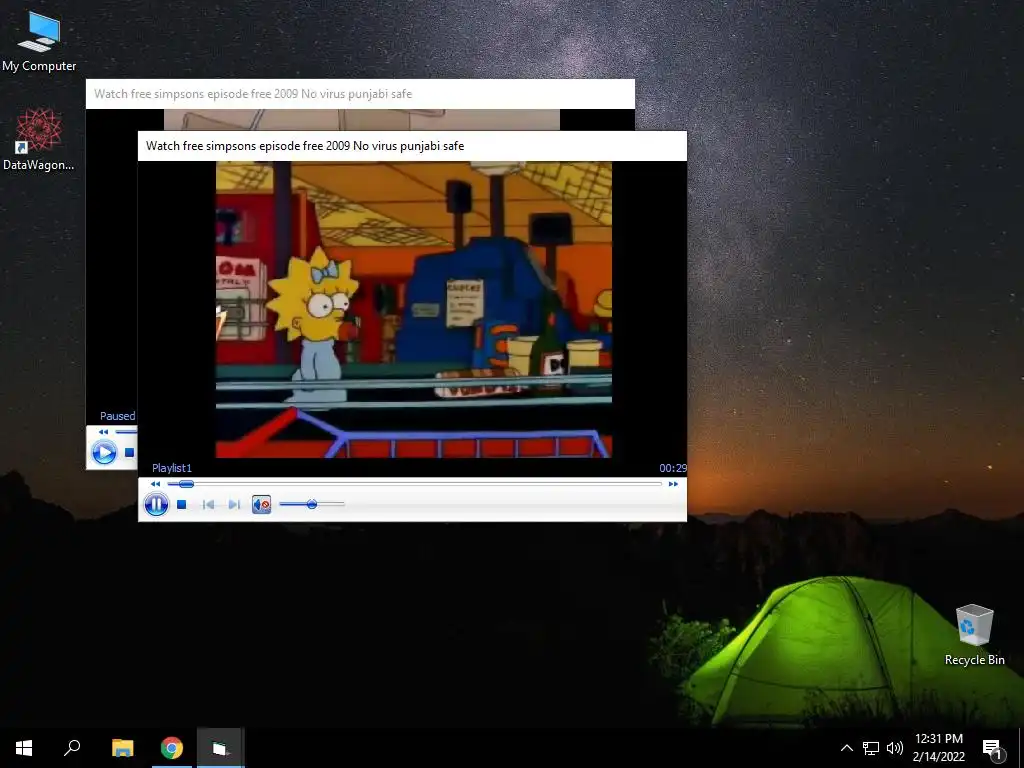Open network status tray icon
This screenshot has width=1024, height=768.
tap(871, 748)
